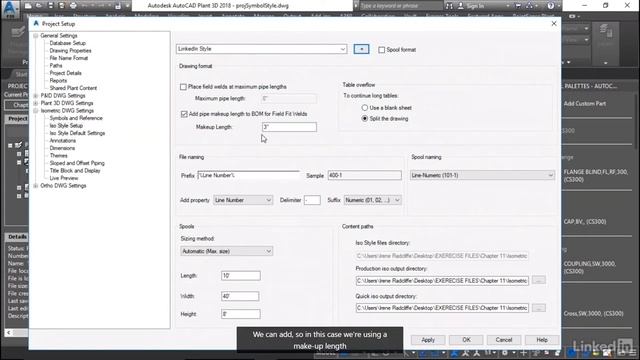Image resolution: width=640 pixels, height=360 pixels.
Task: Click the Apply button
Action: point(428,340)
